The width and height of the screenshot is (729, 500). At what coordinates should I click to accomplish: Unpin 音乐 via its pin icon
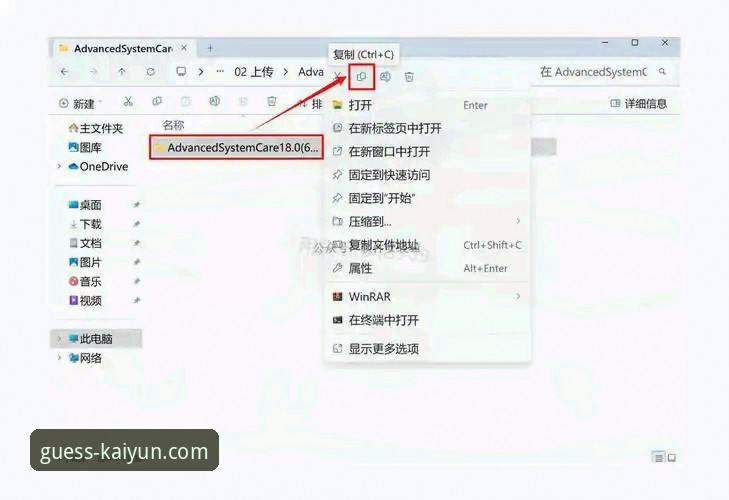(137, 281)
